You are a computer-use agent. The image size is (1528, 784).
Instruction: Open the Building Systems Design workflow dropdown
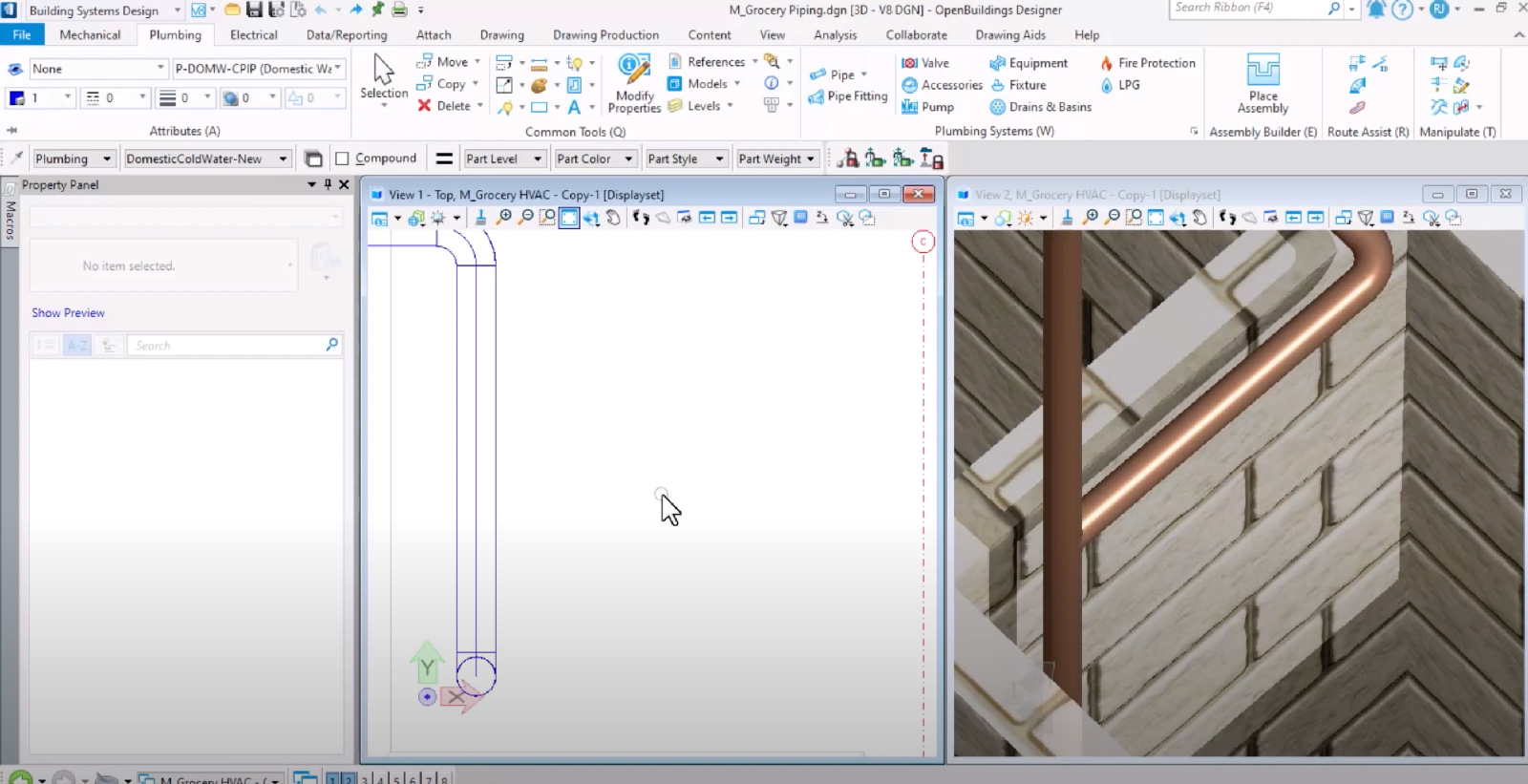178,11
